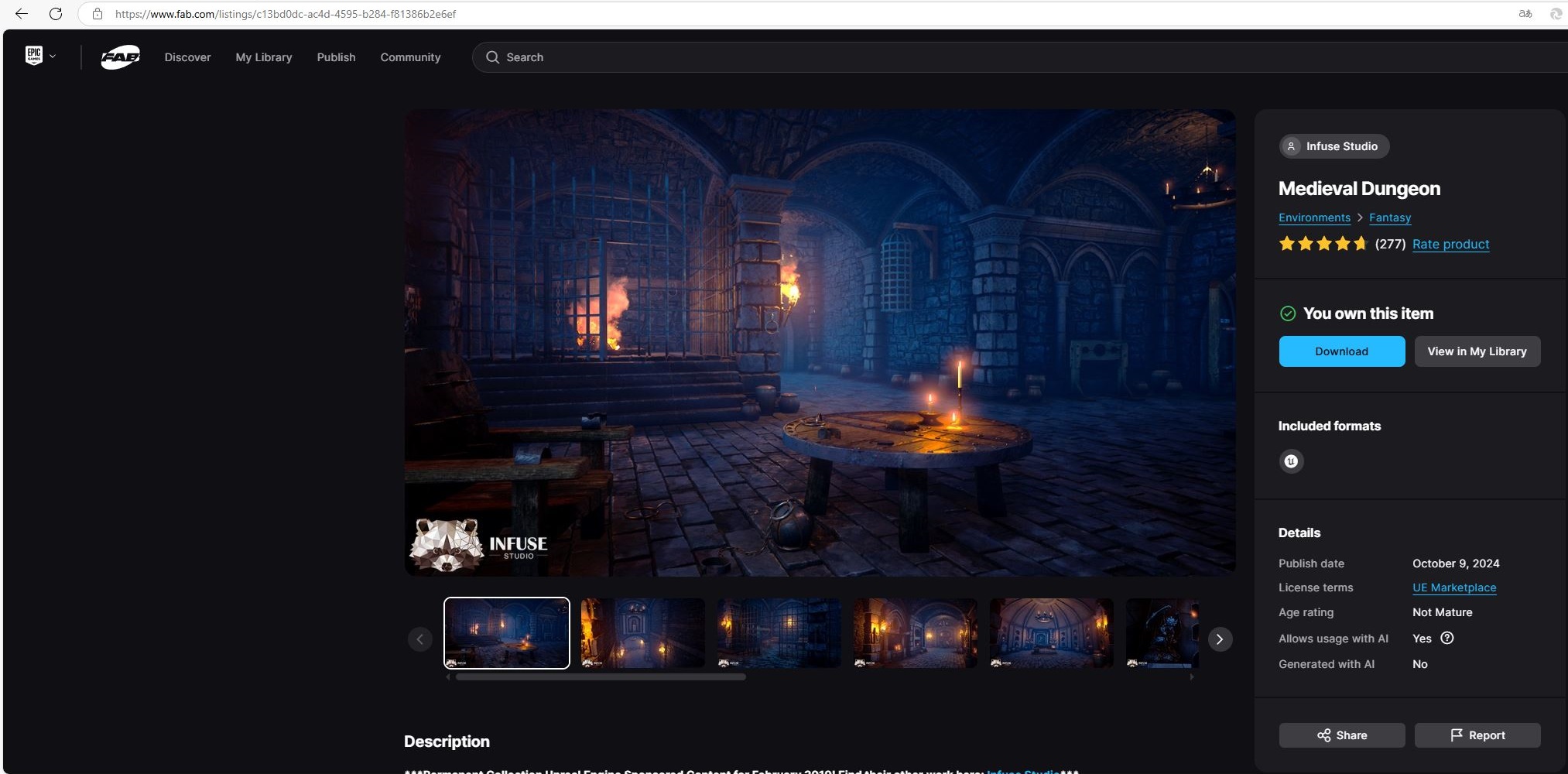Click the search magnifier icon
This screenshot has width=1568, height=774.
[492, 57]
